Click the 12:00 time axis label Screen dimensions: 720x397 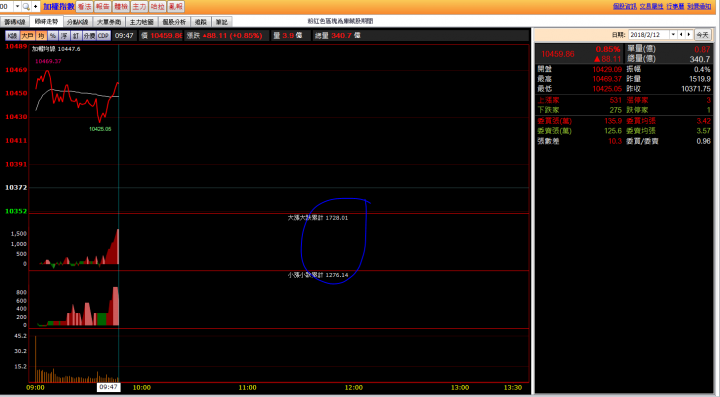[x=354, y=388]
